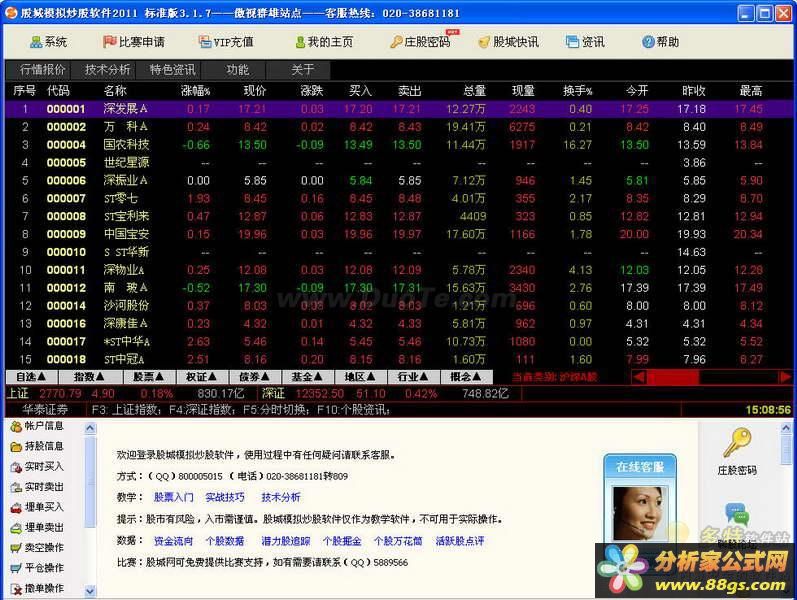797x600 pixels.
Task: Expand the 股票▲ category
Action: 149,377
